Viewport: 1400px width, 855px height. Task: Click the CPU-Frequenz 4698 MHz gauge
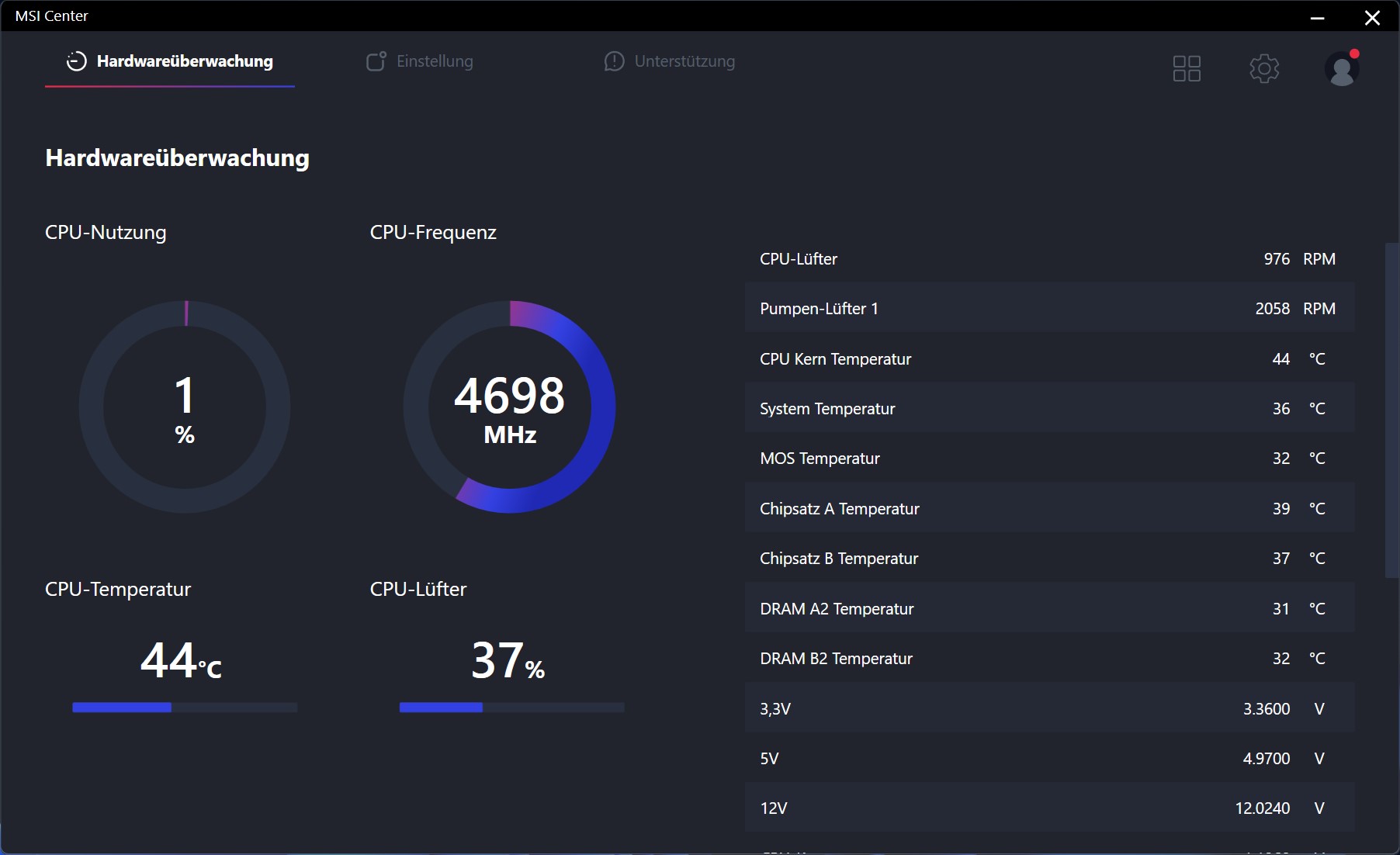tap(510, 407)
